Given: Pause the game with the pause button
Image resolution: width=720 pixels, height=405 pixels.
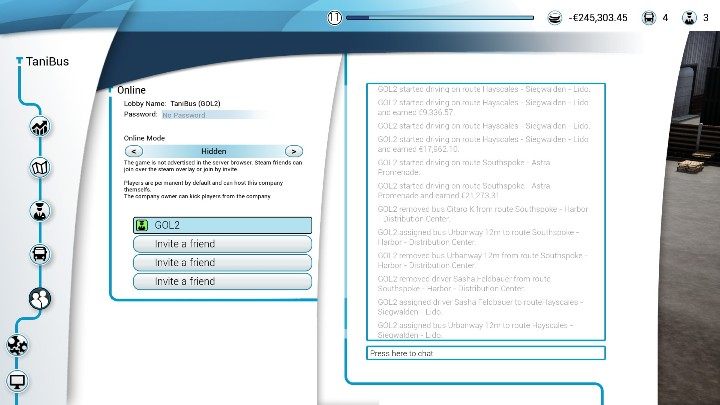Looking at the screenshot, I should (335, 17).
